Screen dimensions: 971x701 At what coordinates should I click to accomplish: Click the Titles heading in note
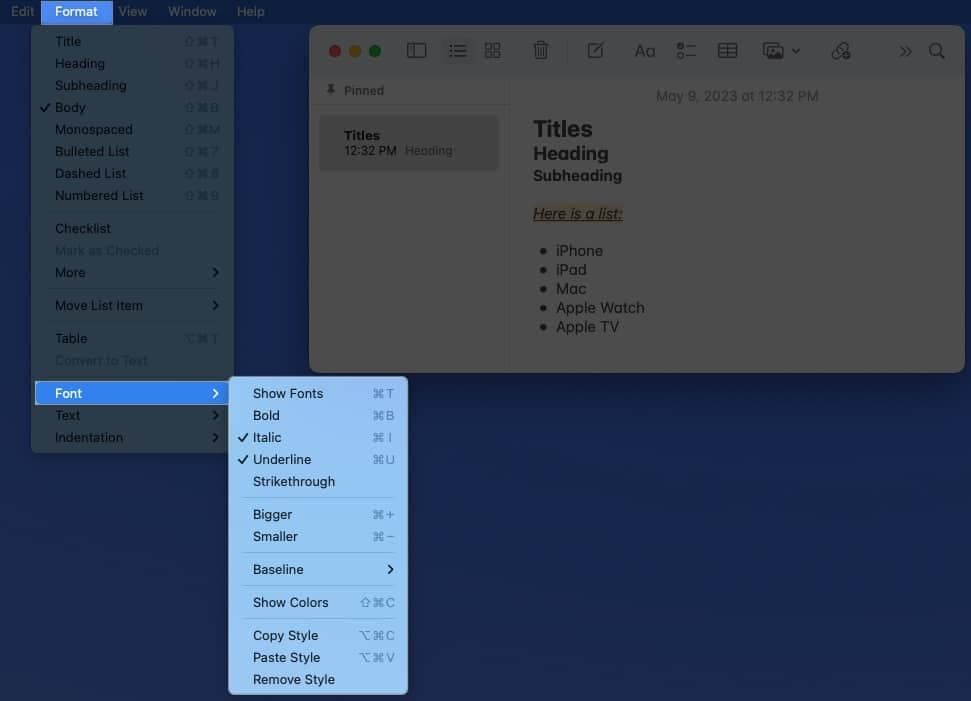[x=563, y=129]
